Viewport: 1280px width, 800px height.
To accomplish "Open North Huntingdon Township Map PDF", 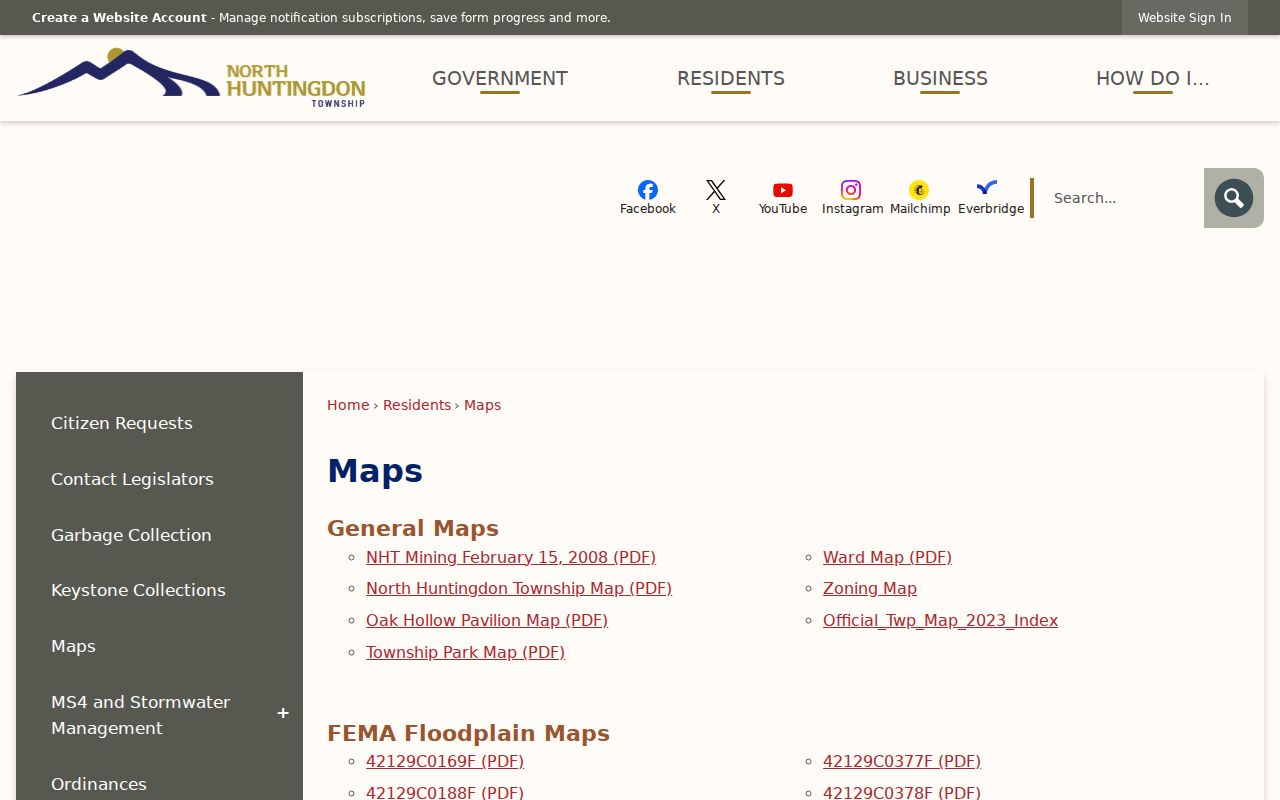I will click(x=519, y=589).
